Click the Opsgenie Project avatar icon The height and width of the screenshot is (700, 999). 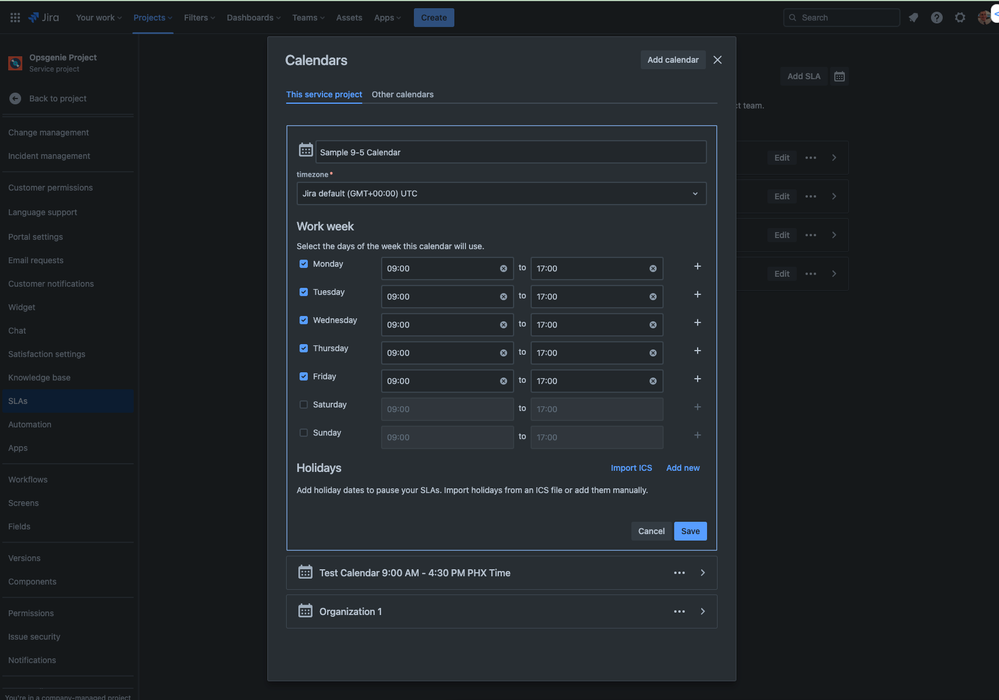click(x=15, y=63)
